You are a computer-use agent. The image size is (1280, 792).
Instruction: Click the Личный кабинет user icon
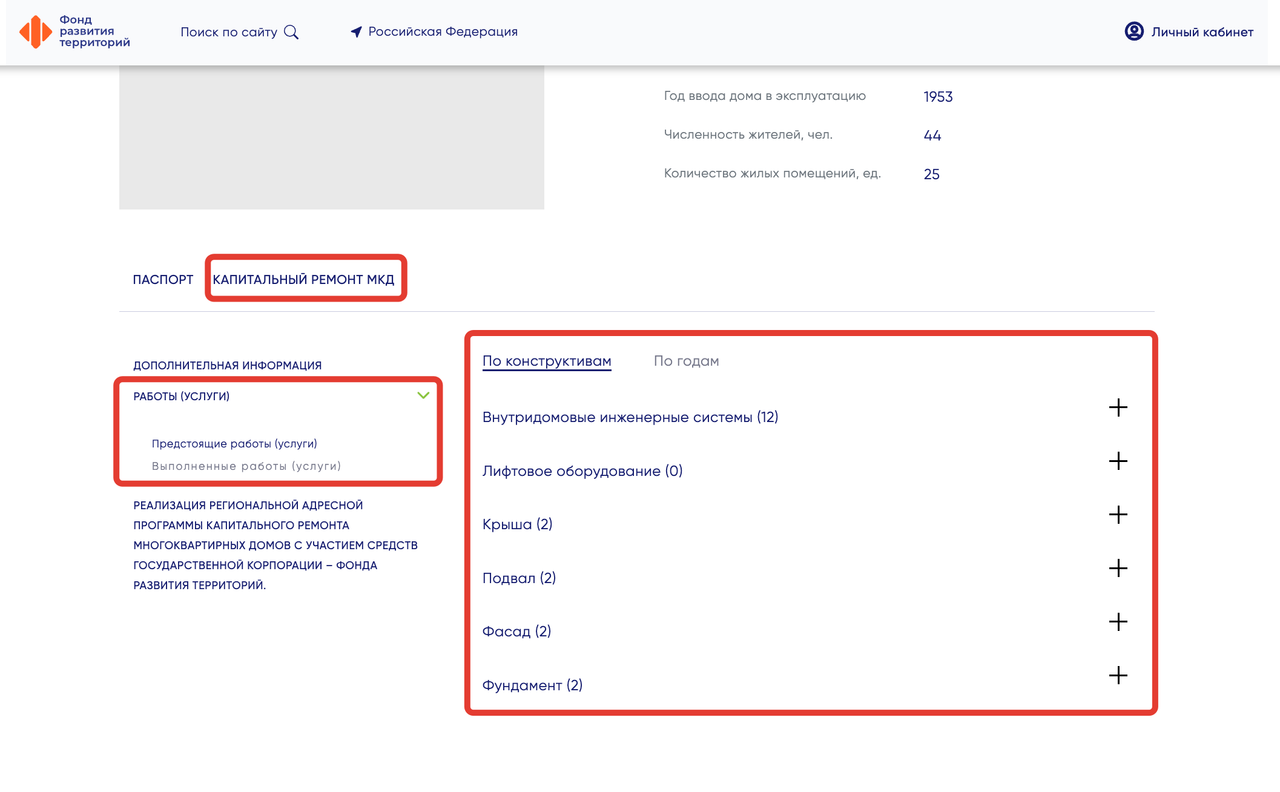pyautogui.click(x=1134, y=32)
